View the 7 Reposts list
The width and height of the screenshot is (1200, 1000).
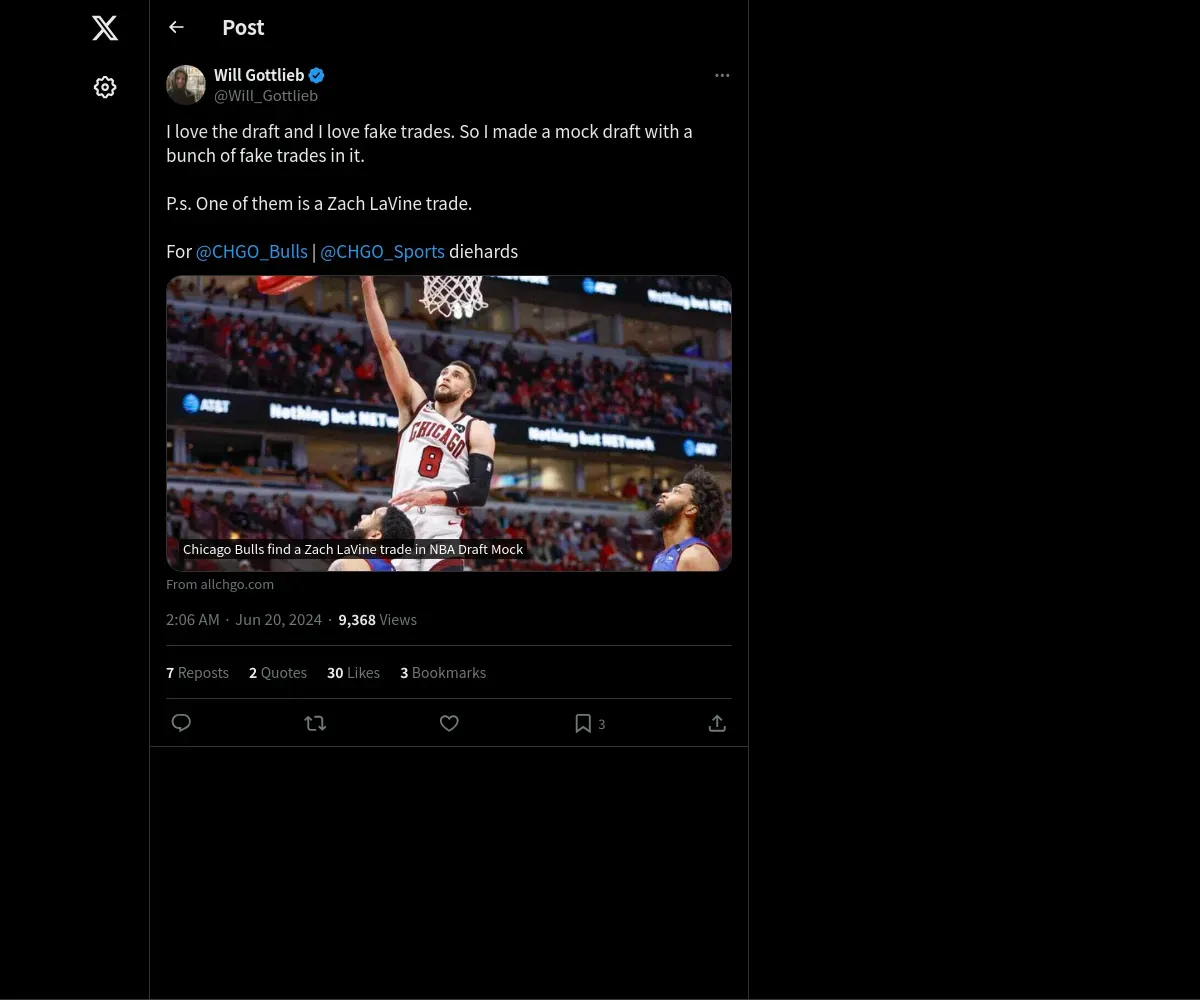(197, 673)
